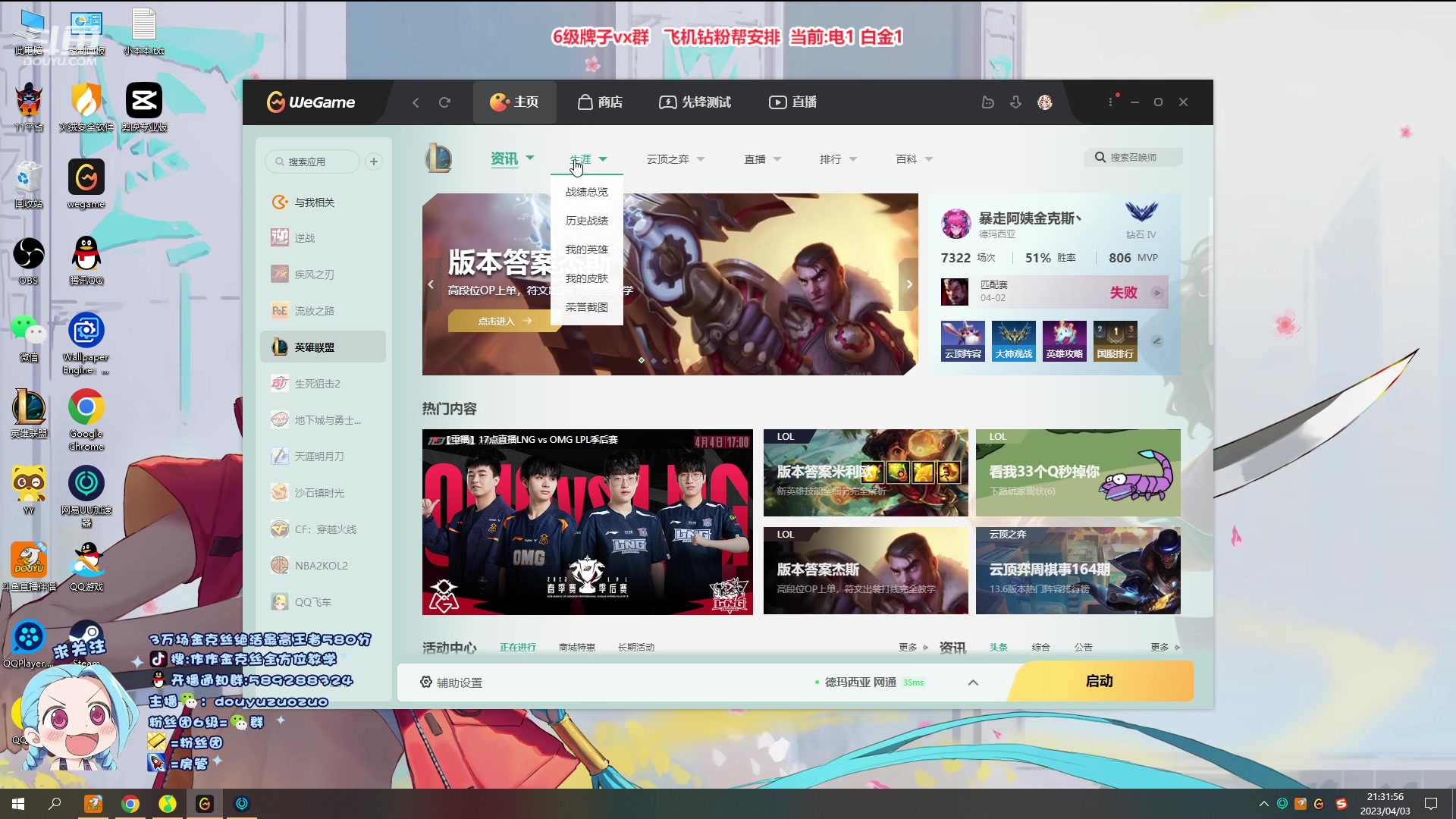Go to previous banner slide

pos(431,284)
